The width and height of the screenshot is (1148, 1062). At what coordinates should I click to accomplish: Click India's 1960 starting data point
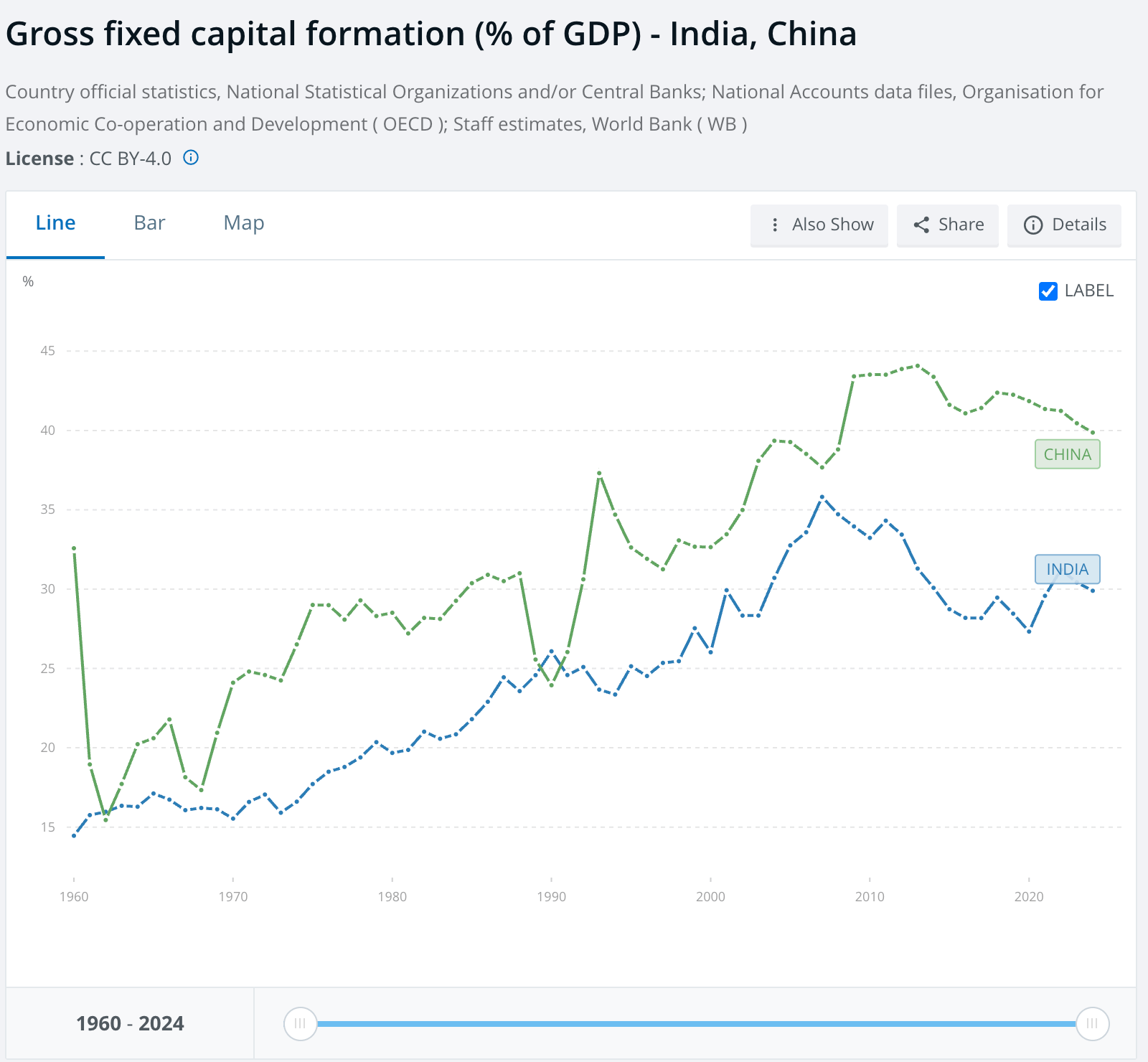[x=74, y=835]
